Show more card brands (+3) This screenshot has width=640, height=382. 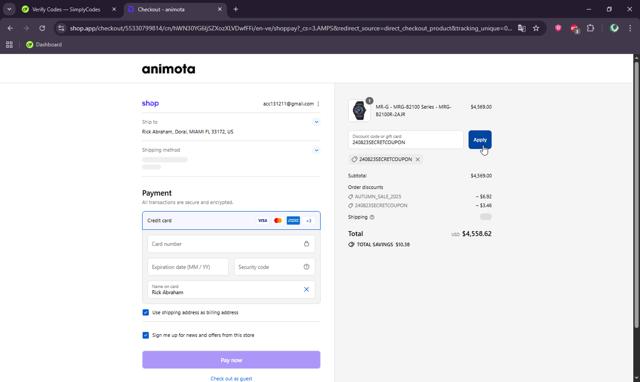click(x=309, y=220)
